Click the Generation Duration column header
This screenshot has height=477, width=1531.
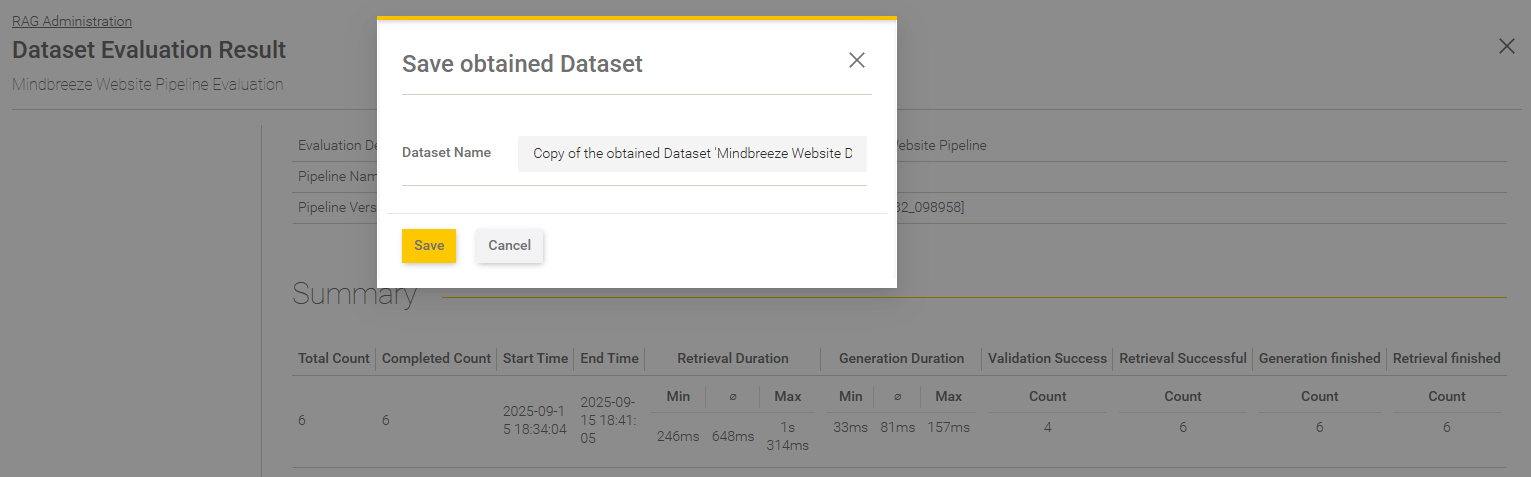point(901,358)
